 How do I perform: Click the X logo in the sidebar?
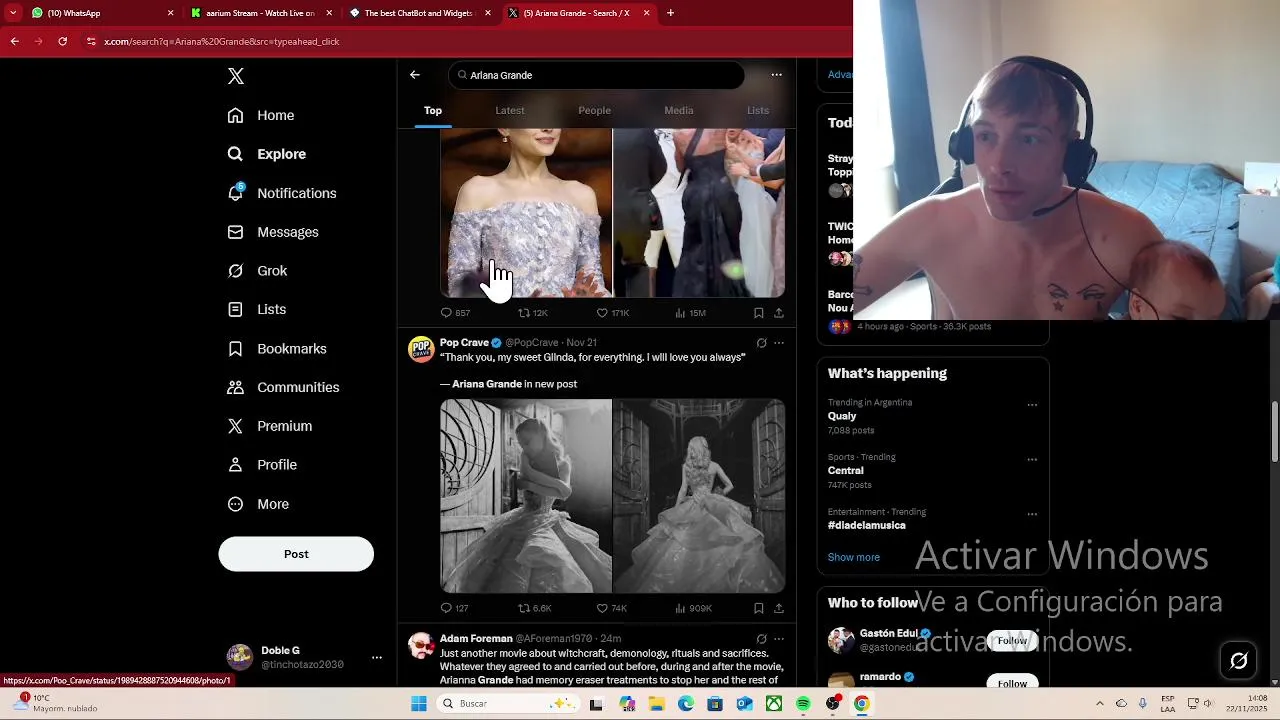click(x=236, y=76)
